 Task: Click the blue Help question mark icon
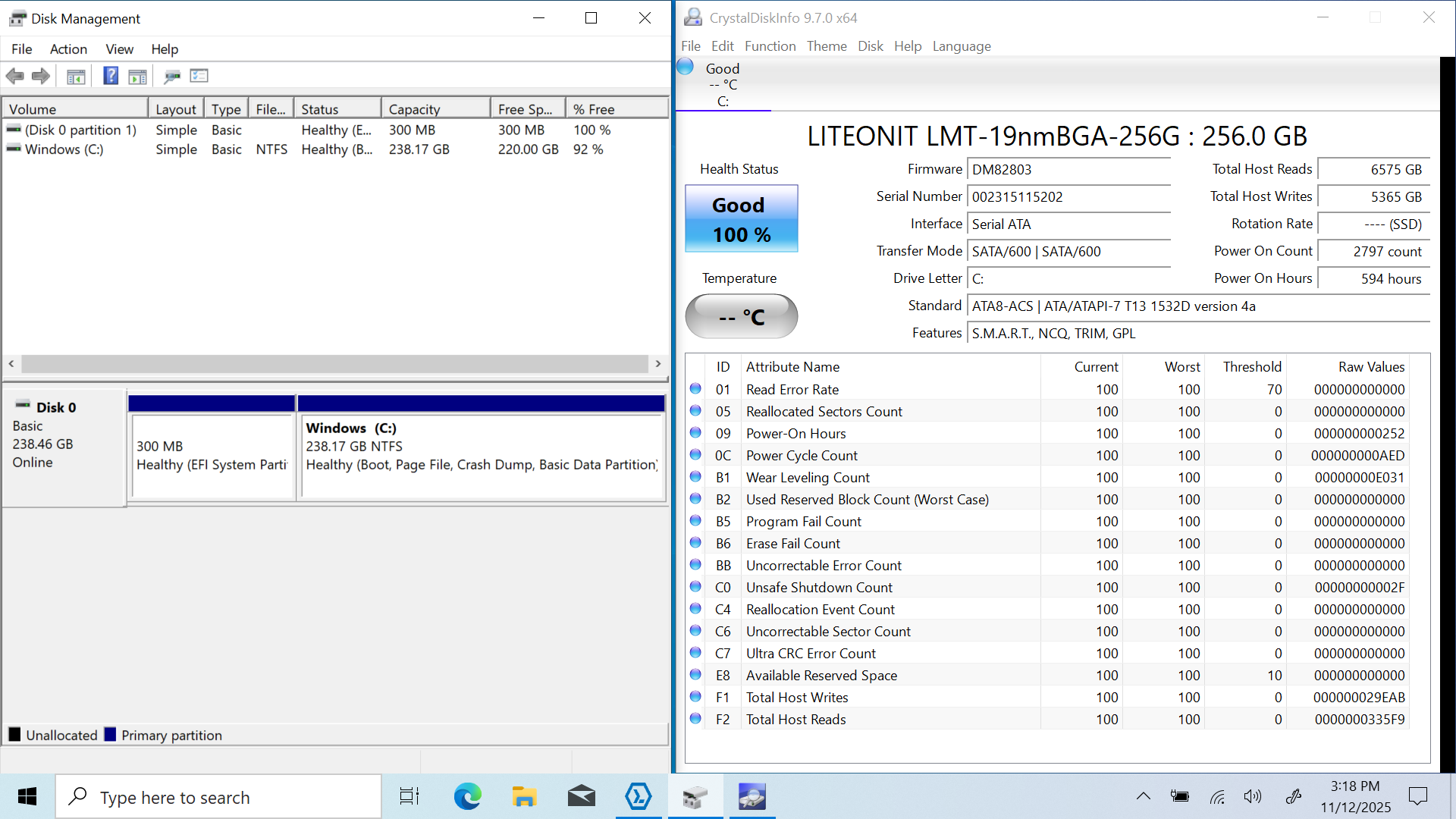pyautogui.click(x=111, y=76)
